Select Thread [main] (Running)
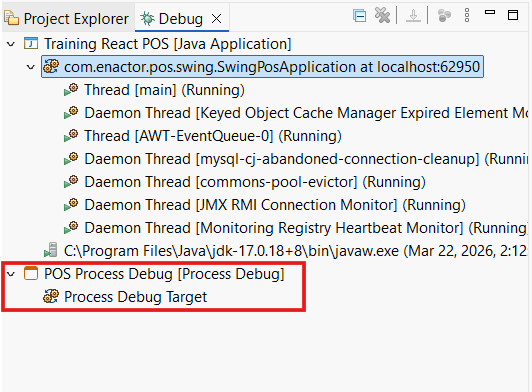This screenshot has height=392, width=532. point(165,90)
